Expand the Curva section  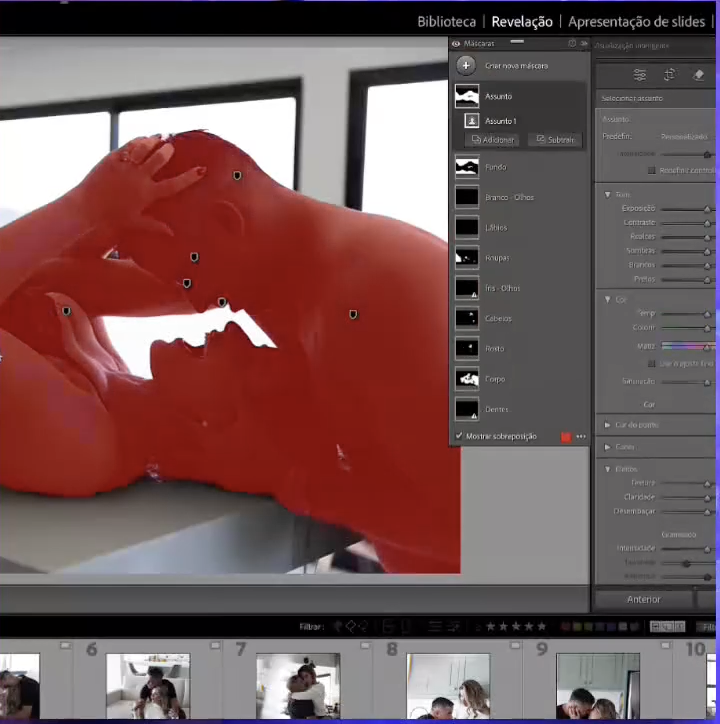607,447
